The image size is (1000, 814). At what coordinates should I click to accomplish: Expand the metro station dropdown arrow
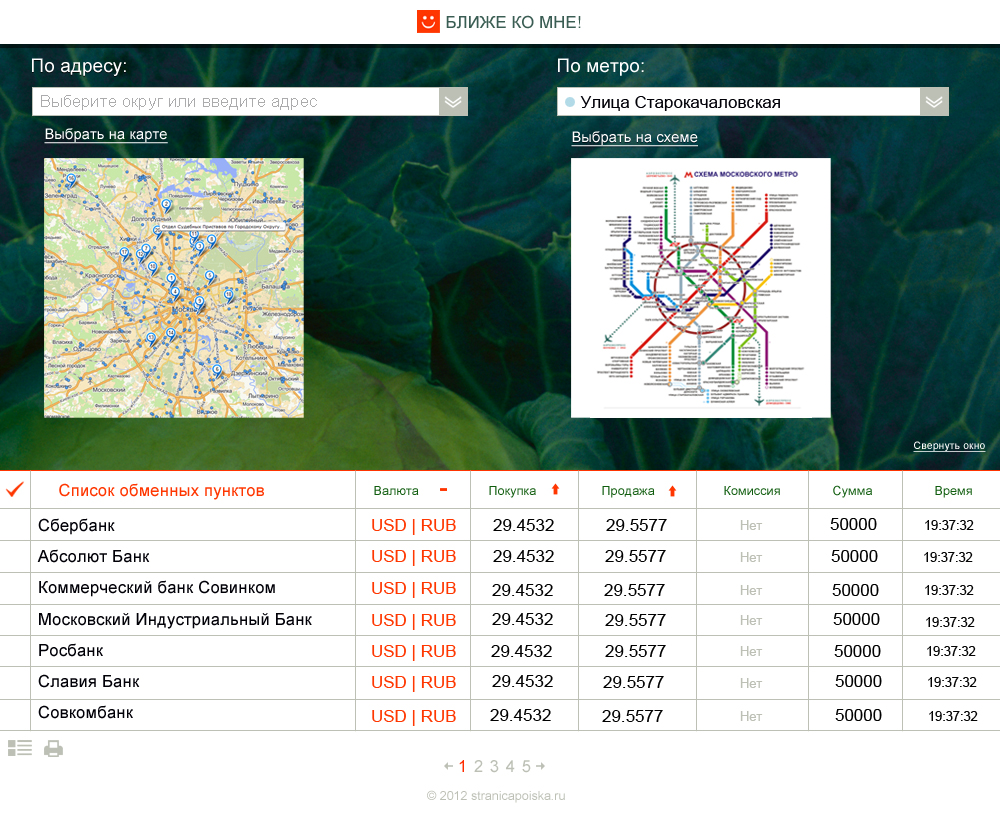(x=934, y=102)
